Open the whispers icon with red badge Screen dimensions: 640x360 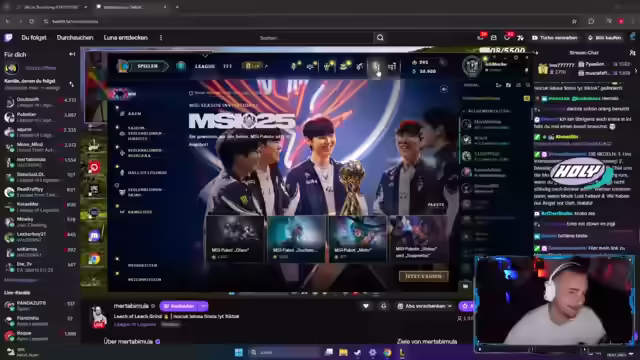(507, 38)
